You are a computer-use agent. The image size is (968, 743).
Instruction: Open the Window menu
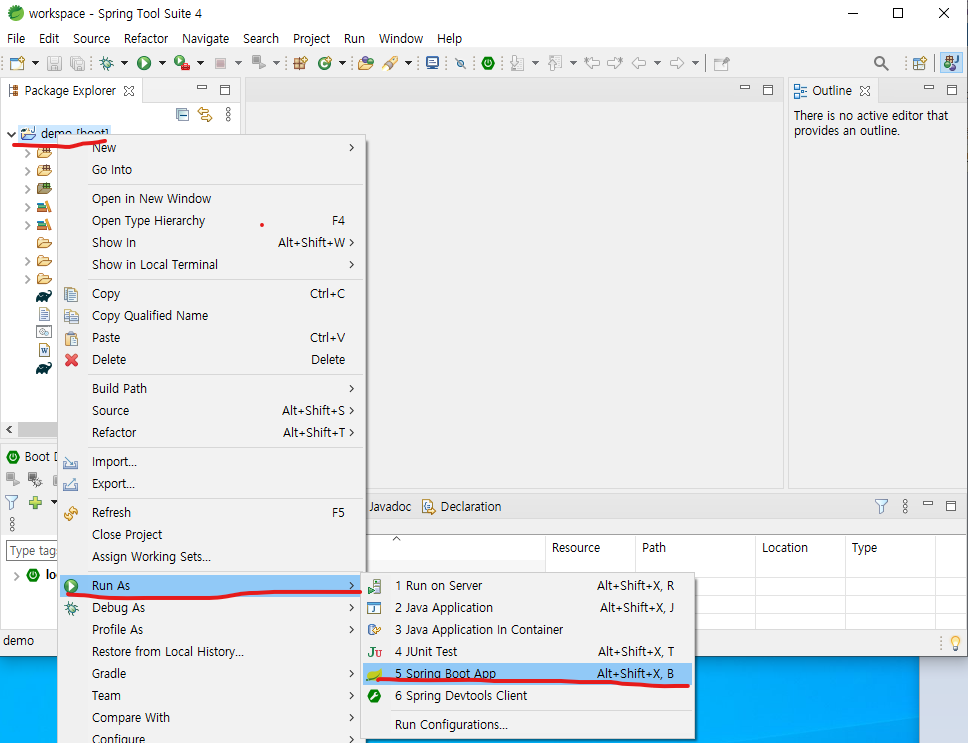(x=401, y=38)
